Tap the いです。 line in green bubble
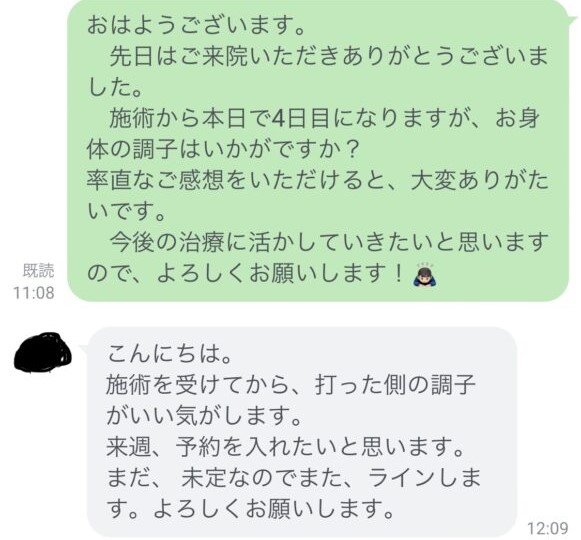This screenshot has height=540, width=581. [126, 211]
